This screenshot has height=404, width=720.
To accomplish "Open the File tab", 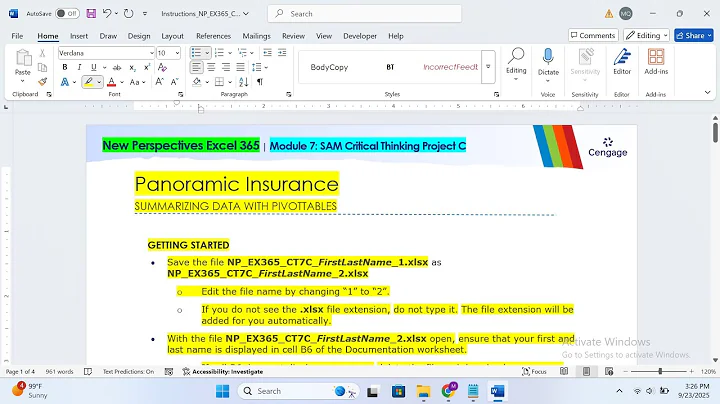I will tap(17, 36).
